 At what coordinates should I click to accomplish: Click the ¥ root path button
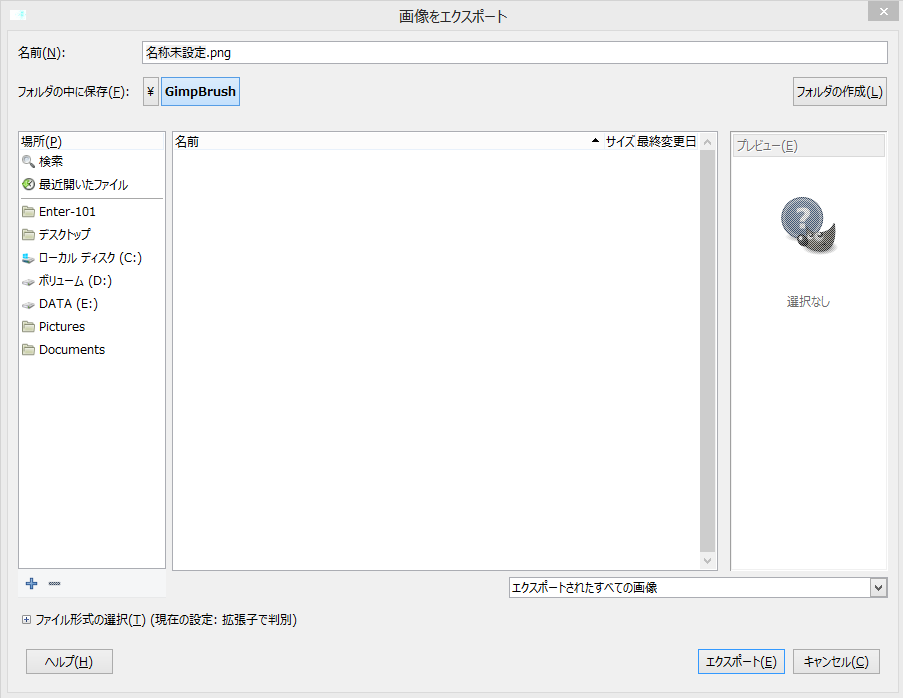point(150,91)
